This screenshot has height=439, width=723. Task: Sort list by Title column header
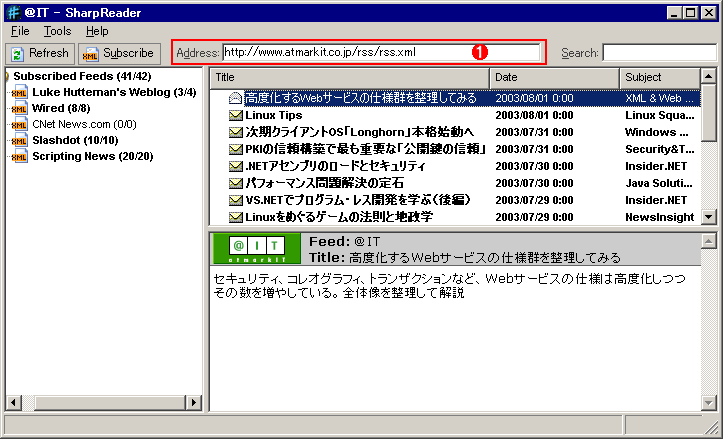(350, 77)
